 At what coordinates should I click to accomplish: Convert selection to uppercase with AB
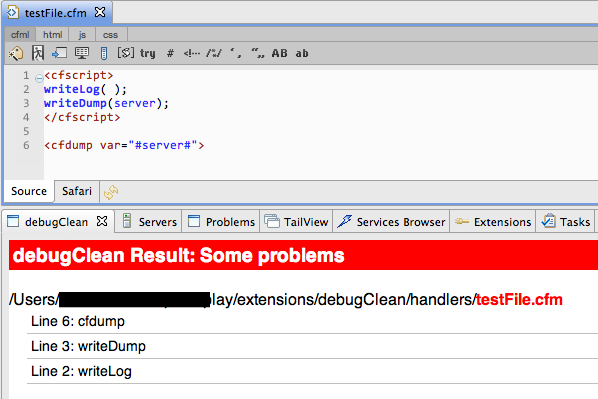pyautogui.click(x=280, y=53)
